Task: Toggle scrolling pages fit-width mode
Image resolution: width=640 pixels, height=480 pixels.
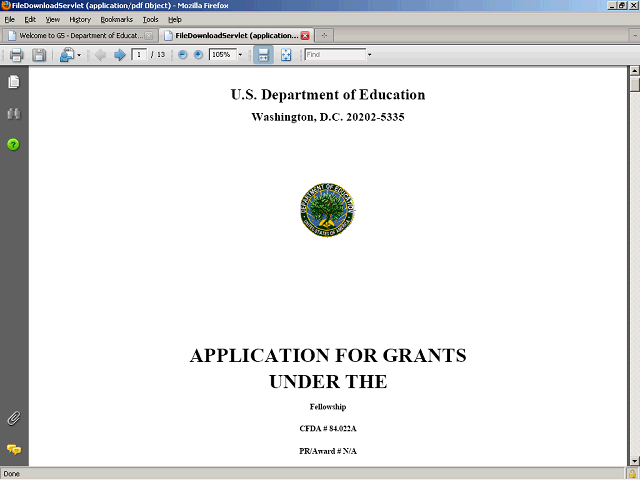Action: [263, 55]
